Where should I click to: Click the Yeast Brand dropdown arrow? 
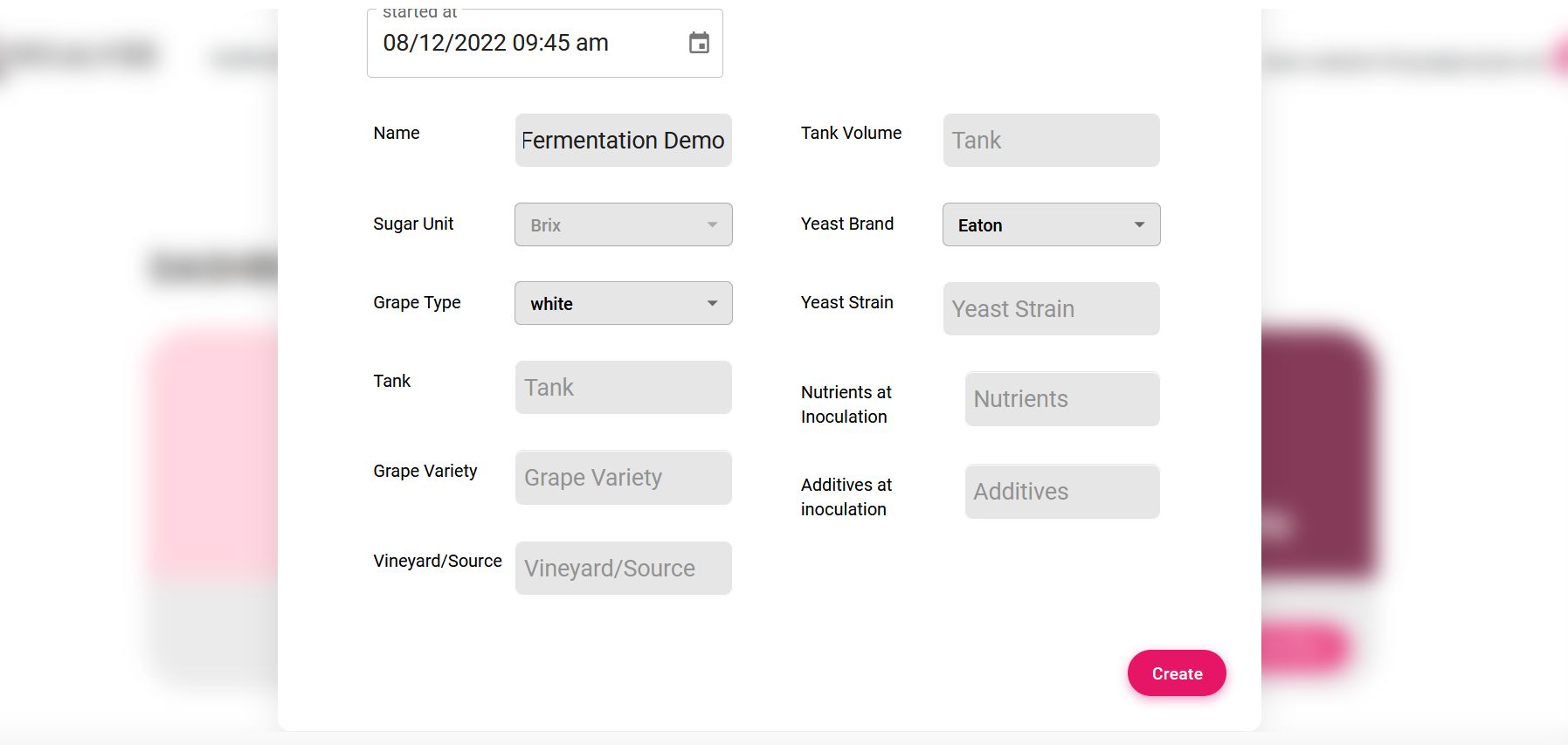point(1139,224)
